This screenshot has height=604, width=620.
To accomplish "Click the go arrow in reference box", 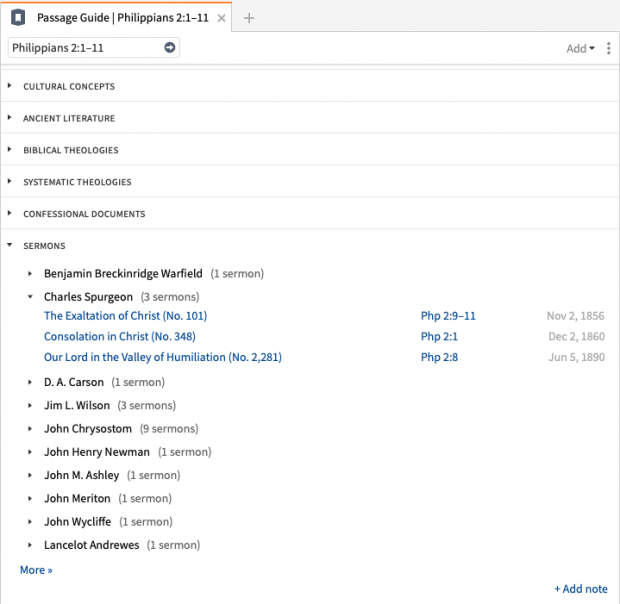I will [169, 47].
